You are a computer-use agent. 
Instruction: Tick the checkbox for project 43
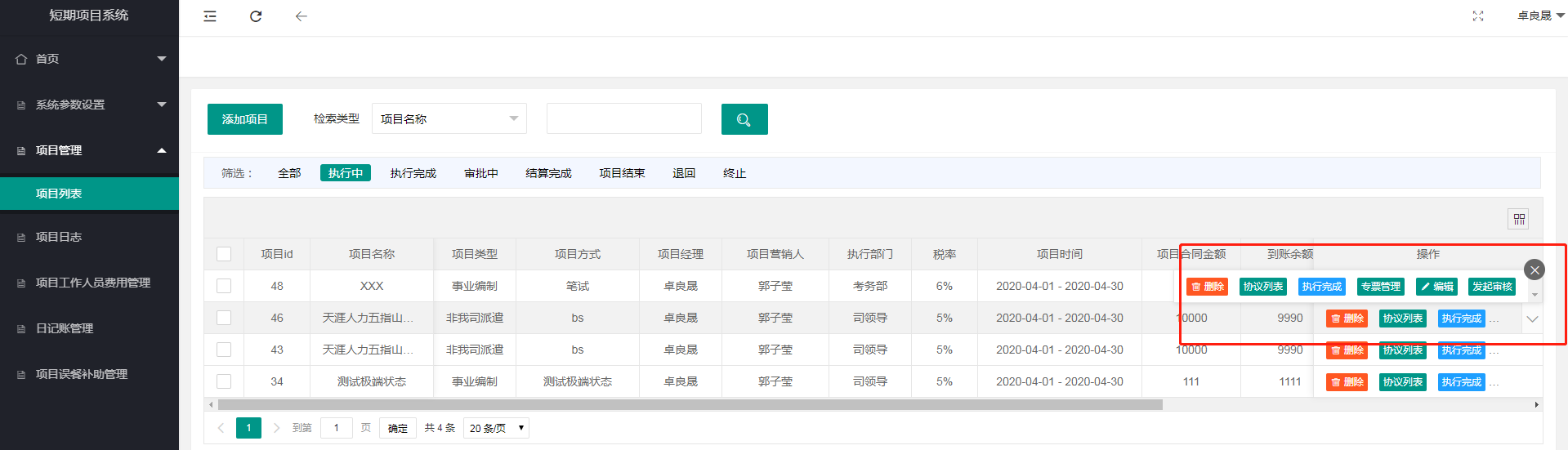coord(224,350)
